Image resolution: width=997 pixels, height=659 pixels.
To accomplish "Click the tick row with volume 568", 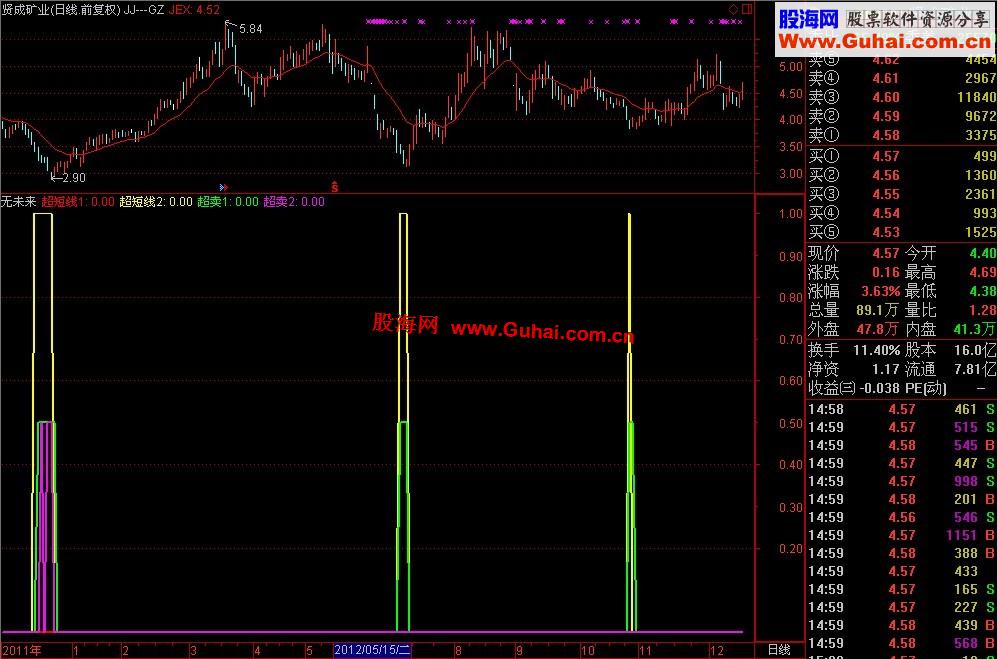I will click(902, 643).
